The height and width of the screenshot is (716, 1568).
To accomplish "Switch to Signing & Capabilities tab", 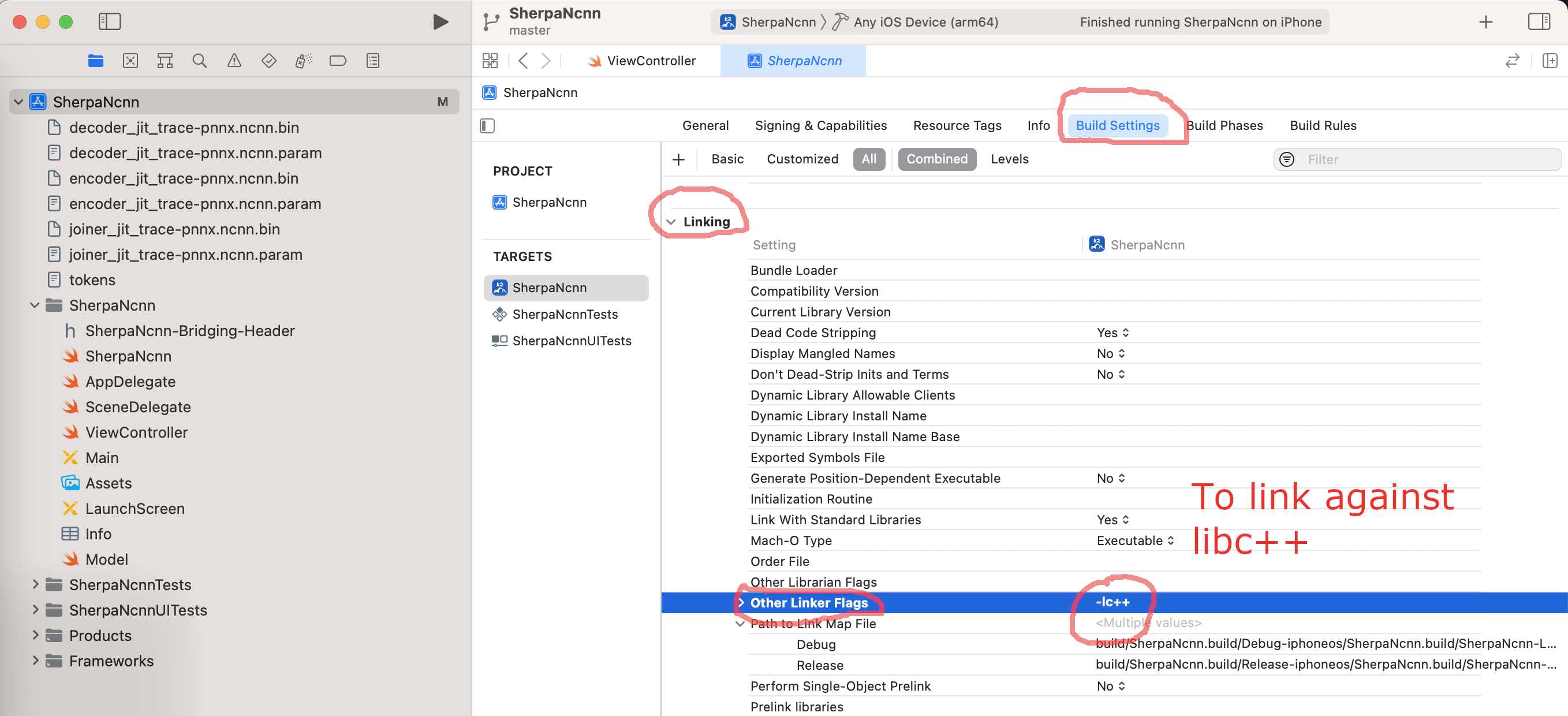I will pos(820,125).
